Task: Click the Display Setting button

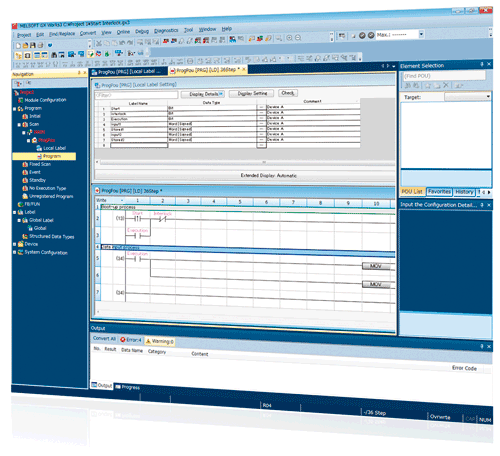Action: [252, 94]
